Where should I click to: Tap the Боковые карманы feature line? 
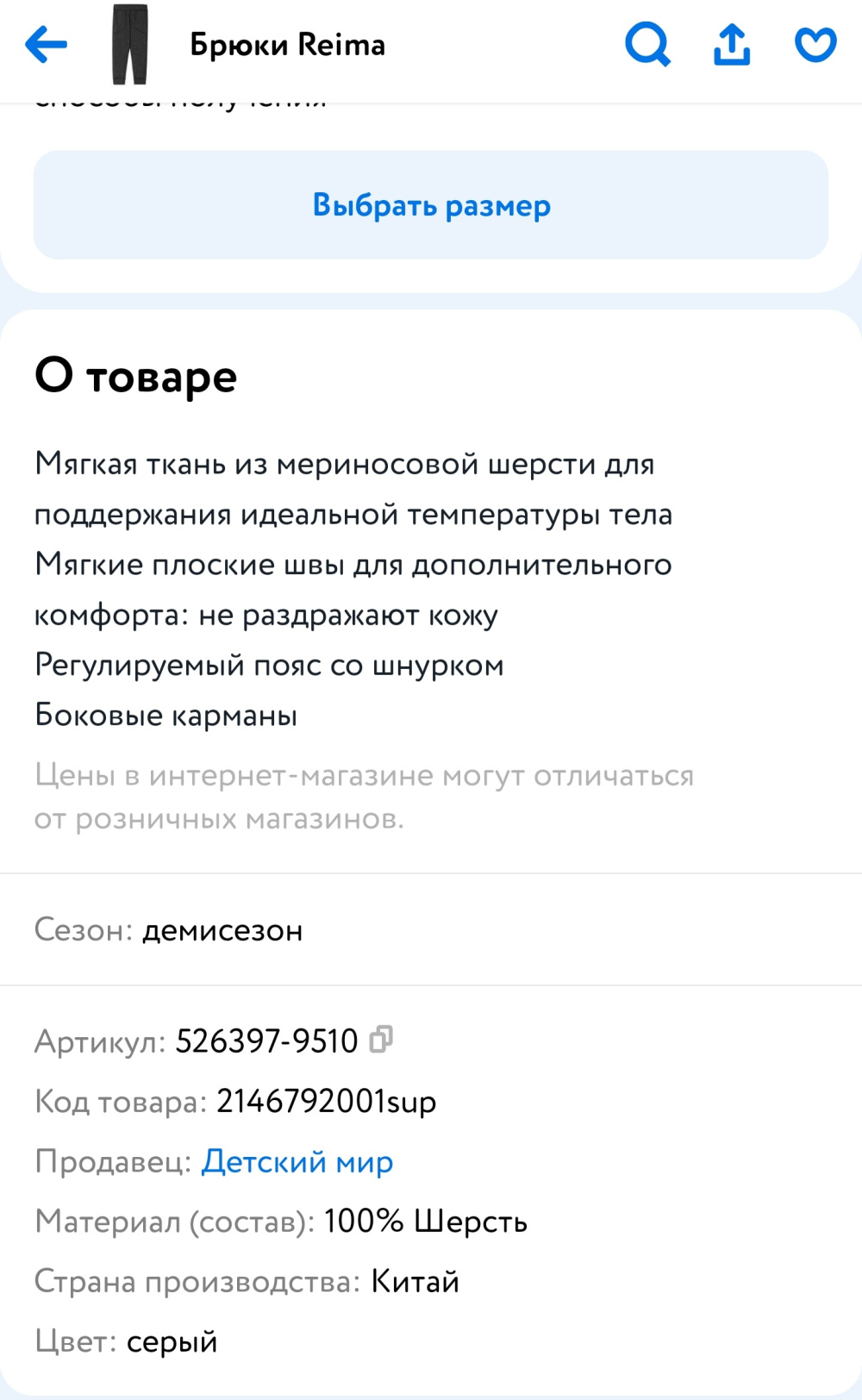pyautogui.click(x=165, y=715)
